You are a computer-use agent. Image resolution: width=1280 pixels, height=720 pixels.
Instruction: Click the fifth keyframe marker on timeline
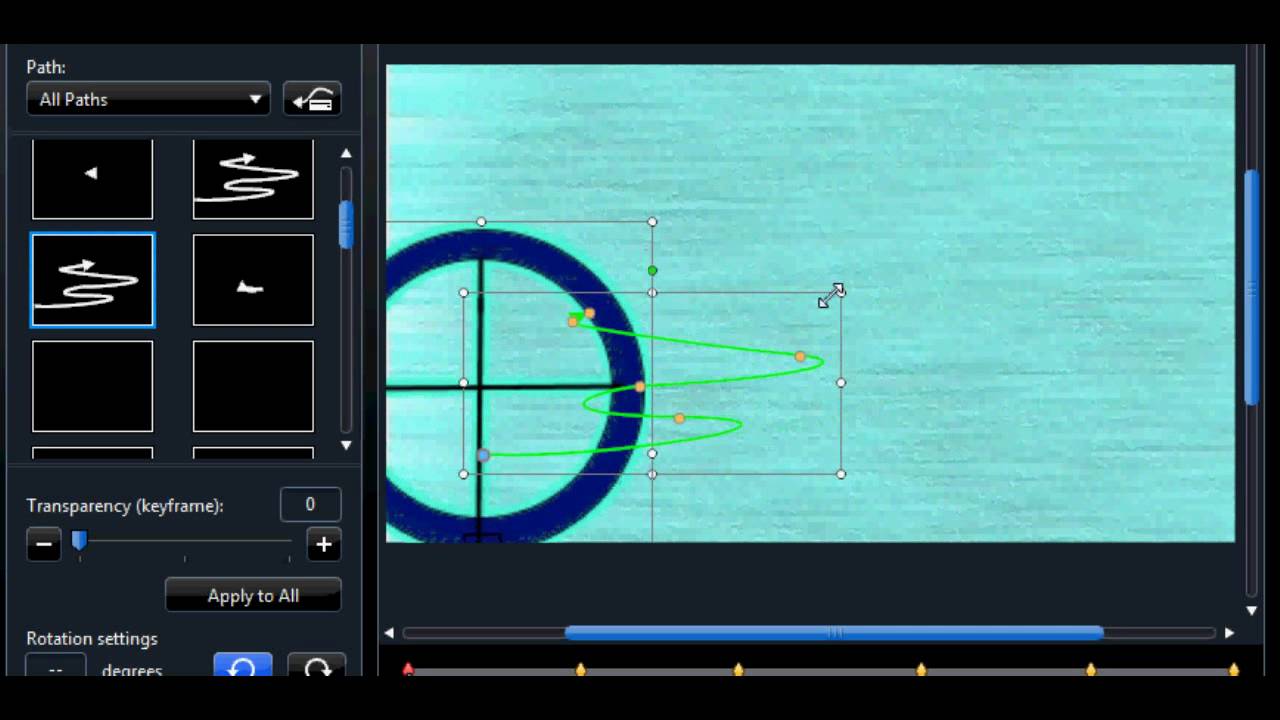click(1091, 669)
